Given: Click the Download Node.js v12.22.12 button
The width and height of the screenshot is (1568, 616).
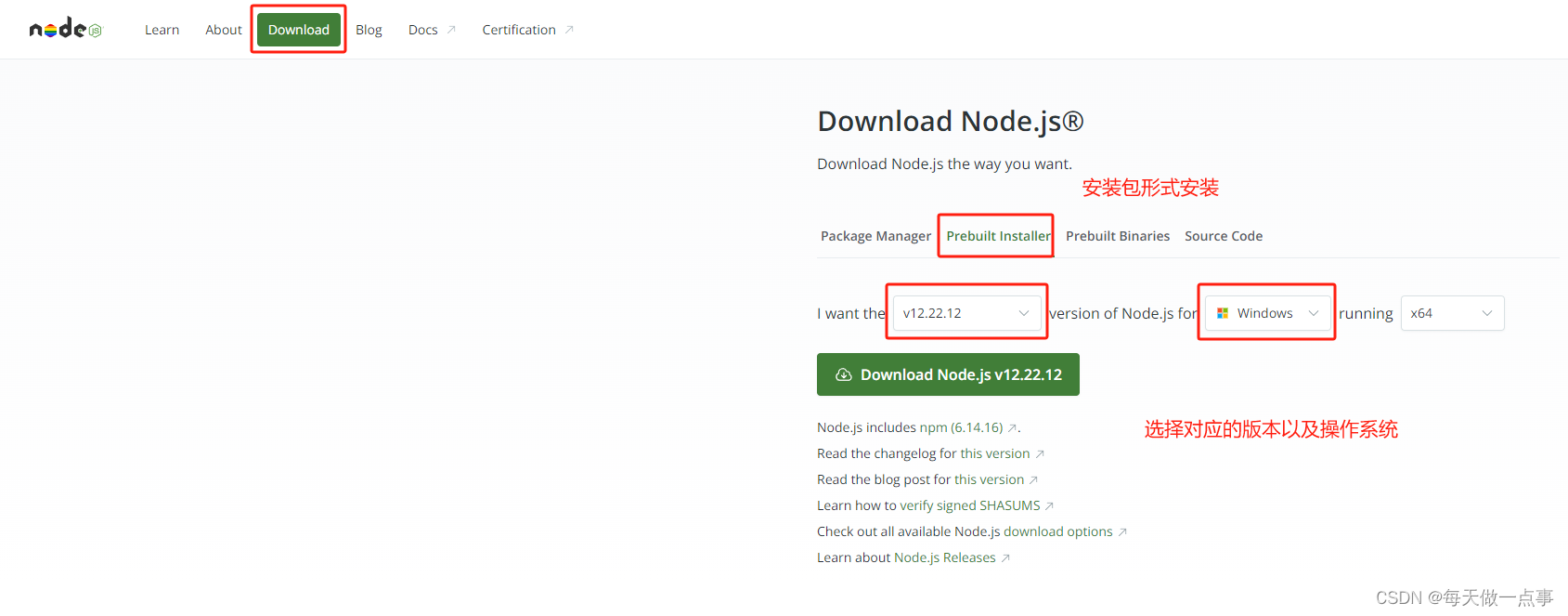Looking at the screenshot, I should pos(948,374).
